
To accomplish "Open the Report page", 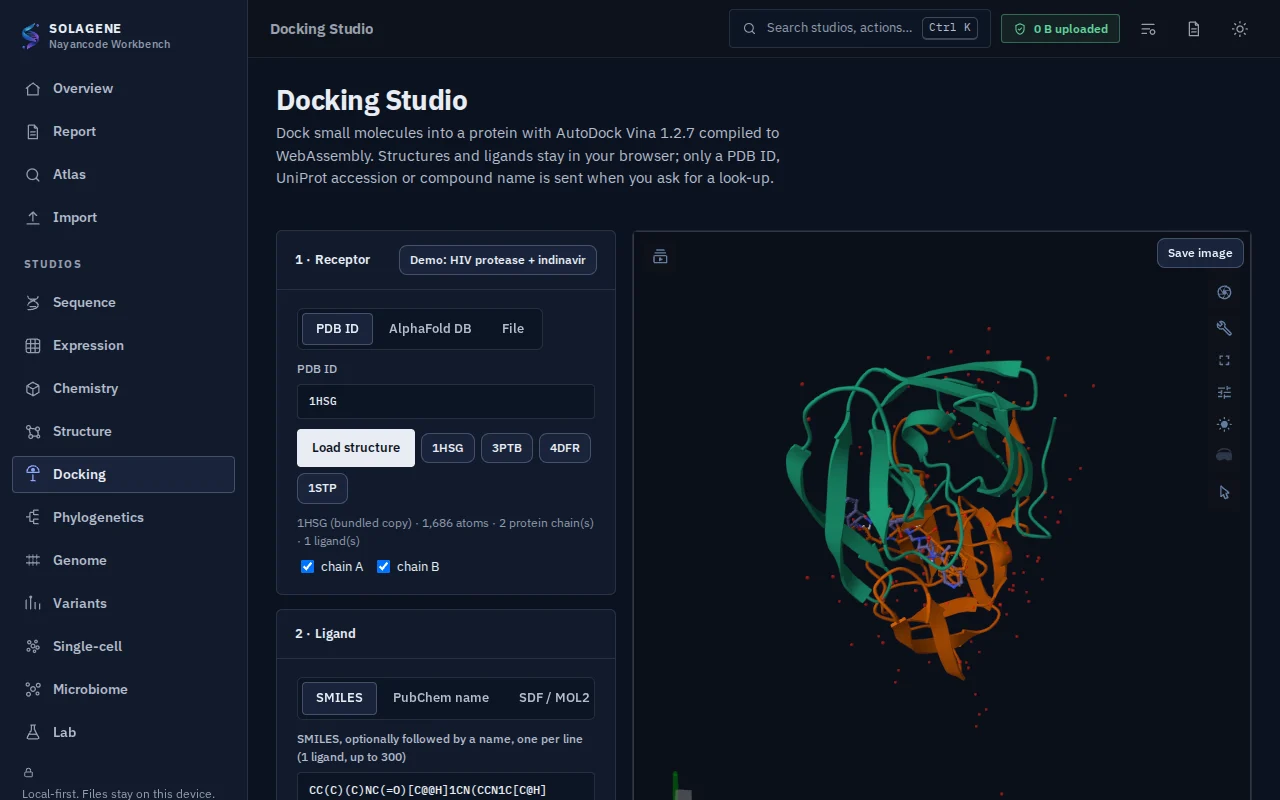I will pos(123,131).
